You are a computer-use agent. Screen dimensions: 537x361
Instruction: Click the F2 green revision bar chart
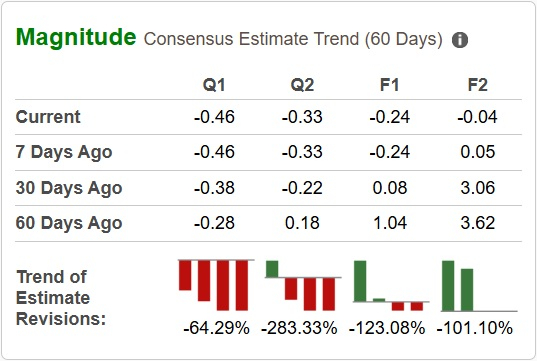(x=479, y=286)
